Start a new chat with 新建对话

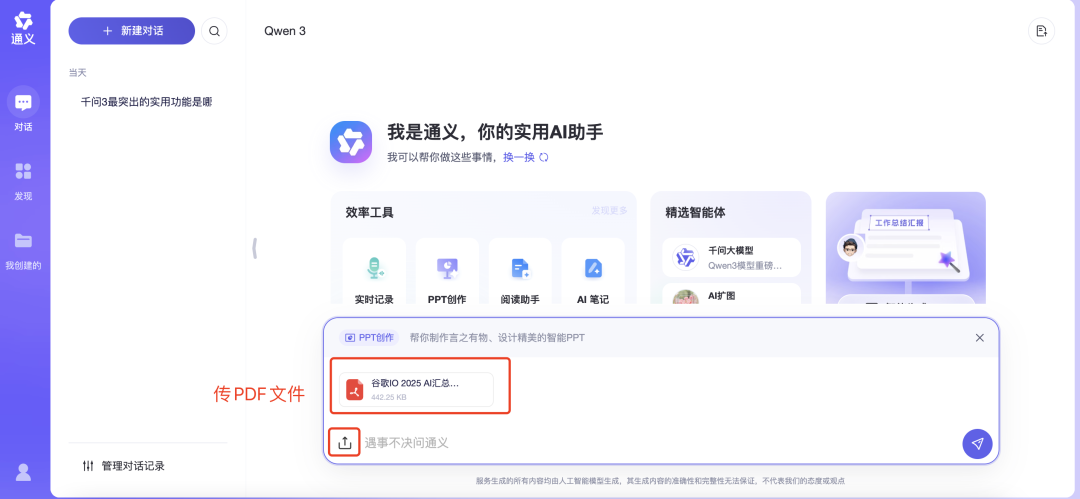[x=132, y=31]
